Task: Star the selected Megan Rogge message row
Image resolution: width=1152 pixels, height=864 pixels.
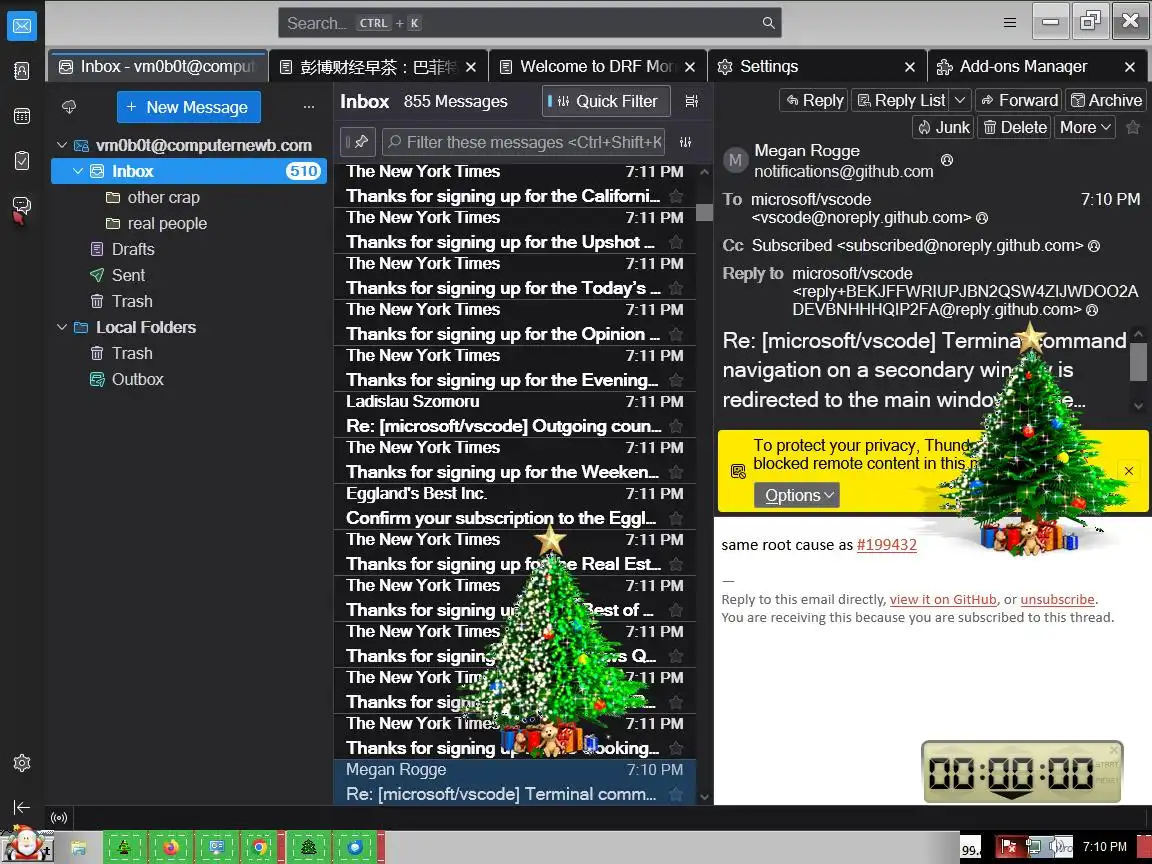Action: 676,794
